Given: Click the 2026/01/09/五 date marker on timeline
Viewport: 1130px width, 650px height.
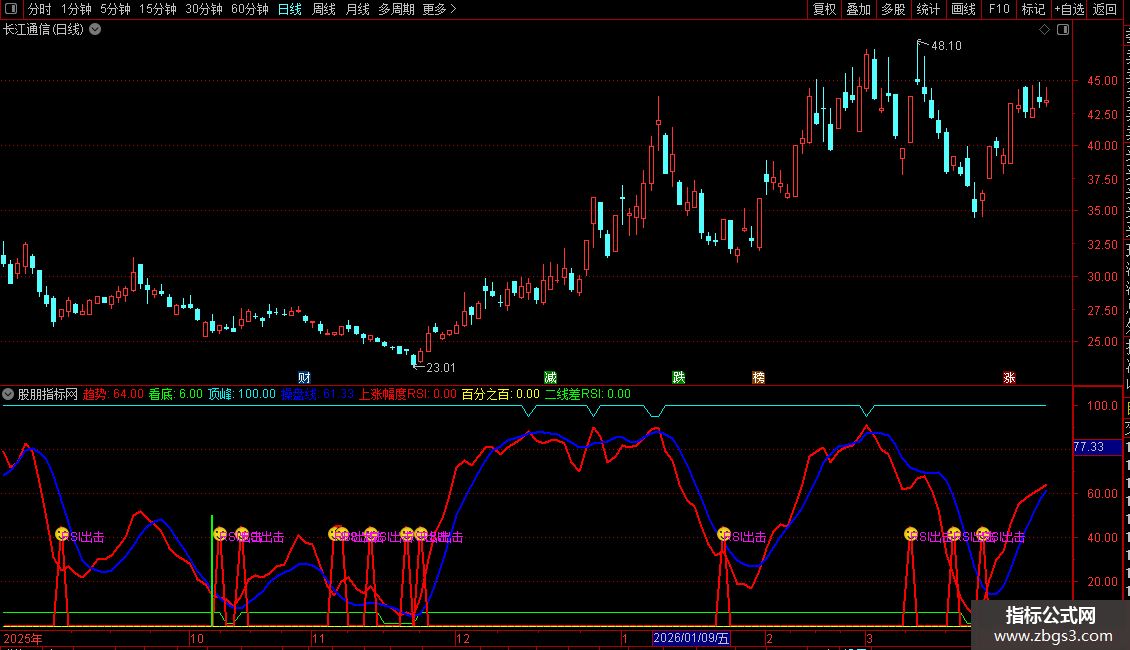Looking at the screenshot, I should coord(691,638).
